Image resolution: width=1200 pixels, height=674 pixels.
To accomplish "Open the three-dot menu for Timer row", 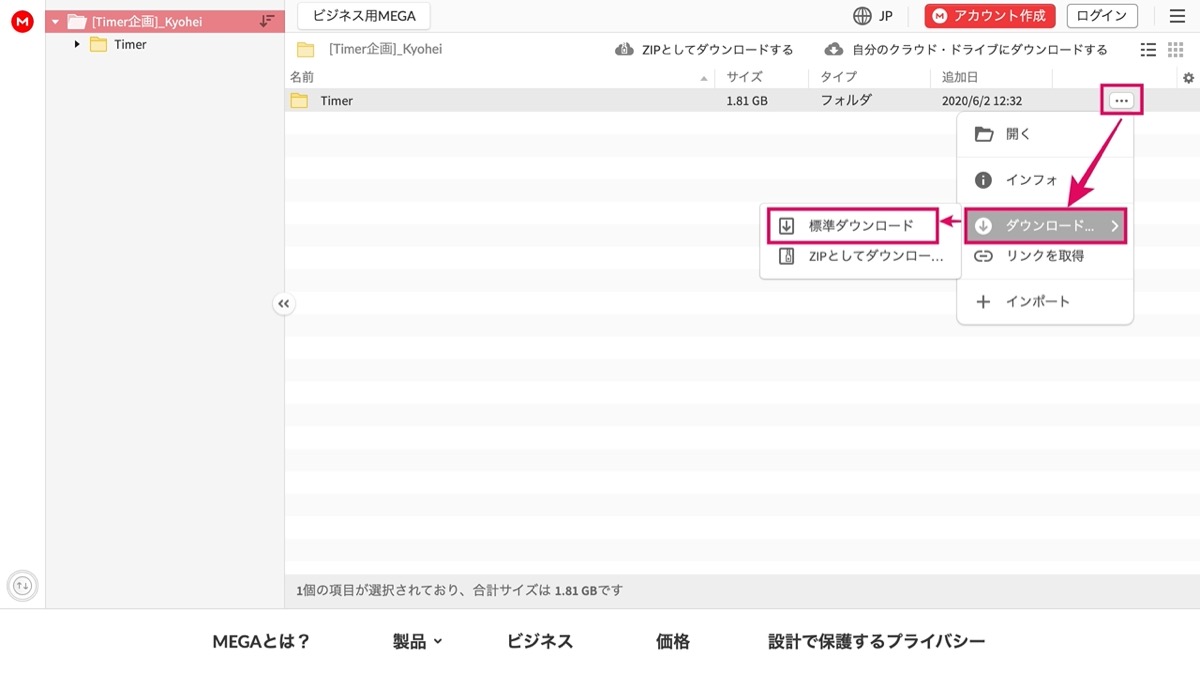I will click(1121, 100).
